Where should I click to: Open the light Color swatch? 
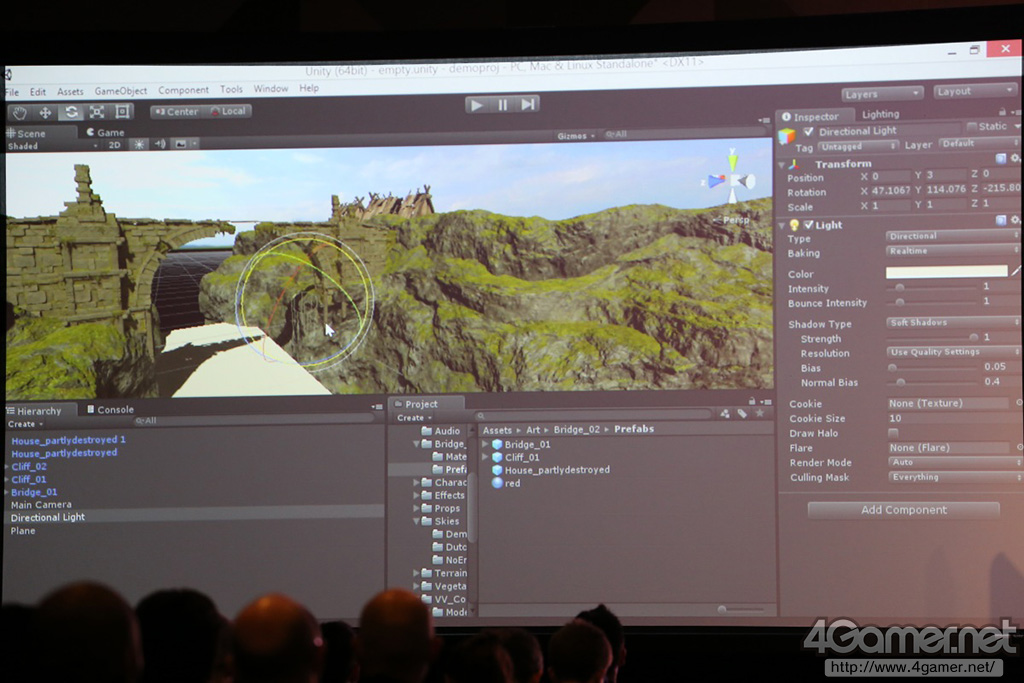click(946, 271)
